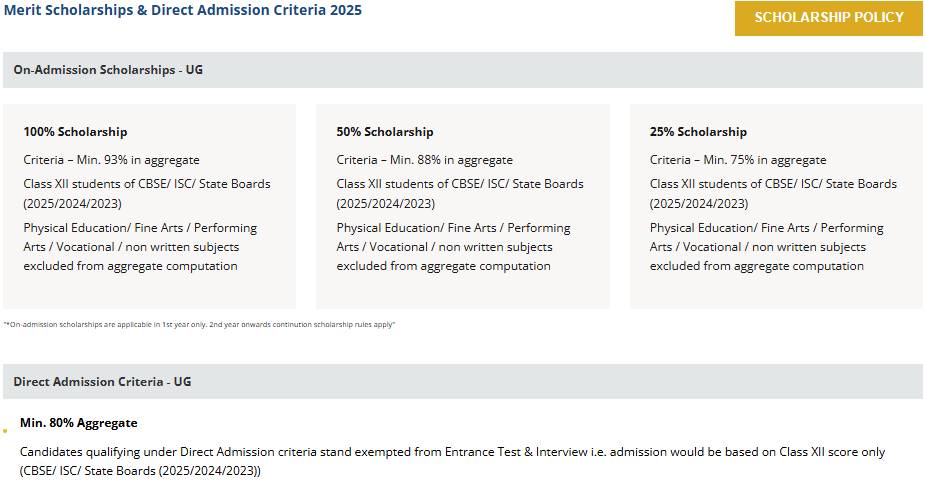925x487 pixels.
Task: Click the Merit Scholarships & Direct Admission page title
Action: pos(183,10)
